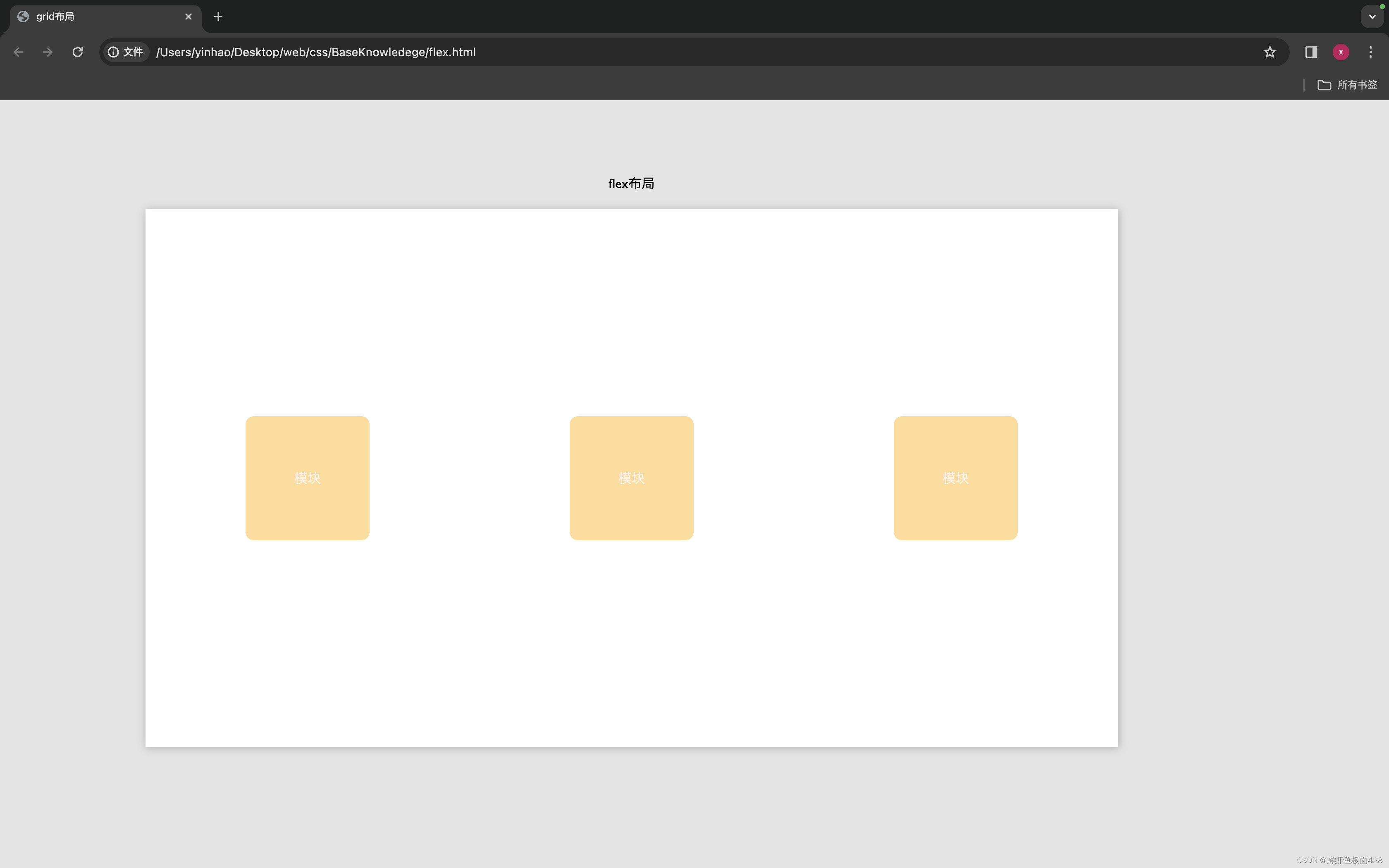Click the browser back arrow
Screen dimensions: 1389x868
[18, 52]
